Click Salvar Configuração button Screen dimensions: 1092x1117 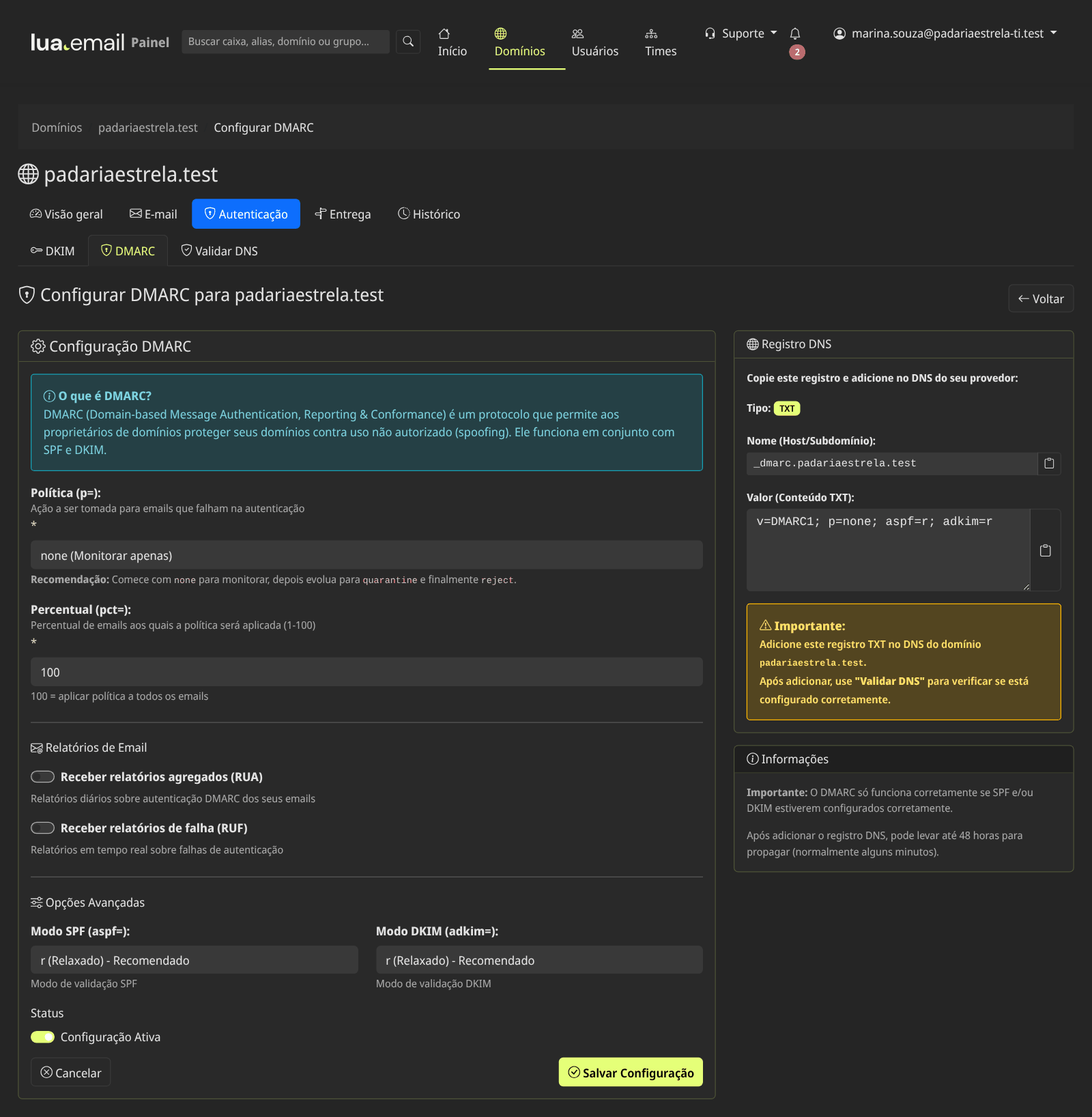[631, 1073]
